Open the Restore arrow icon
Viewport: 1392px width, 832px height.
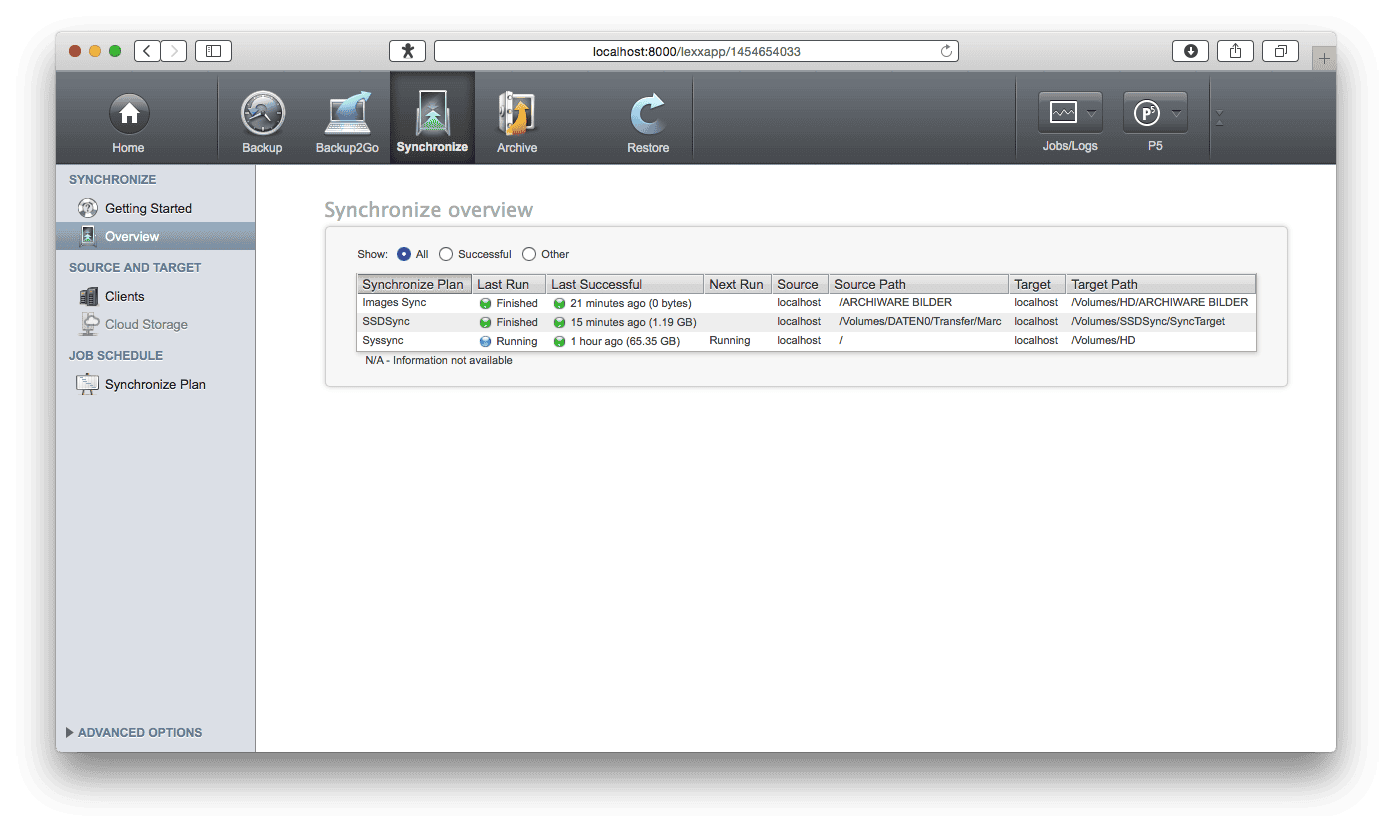648,115
